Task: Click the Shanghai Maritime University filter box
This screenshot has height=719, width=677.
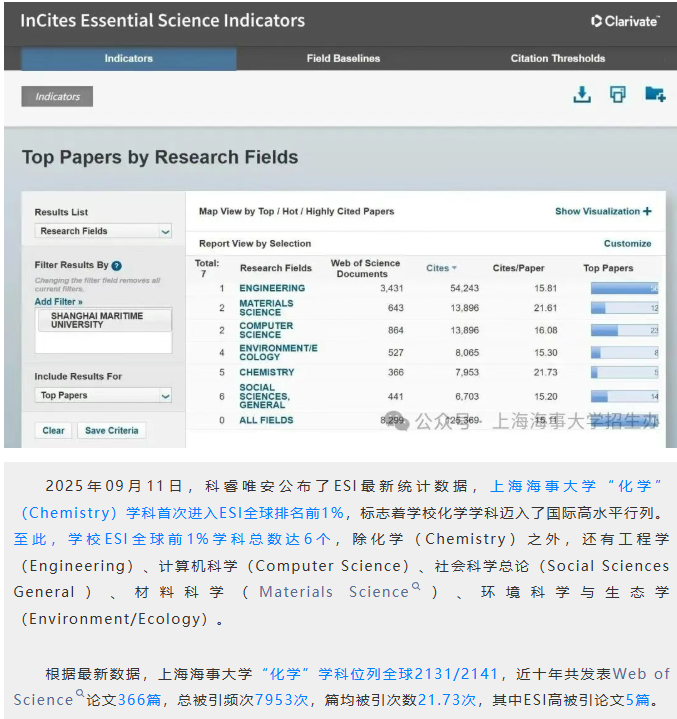Action: (103, 320)
